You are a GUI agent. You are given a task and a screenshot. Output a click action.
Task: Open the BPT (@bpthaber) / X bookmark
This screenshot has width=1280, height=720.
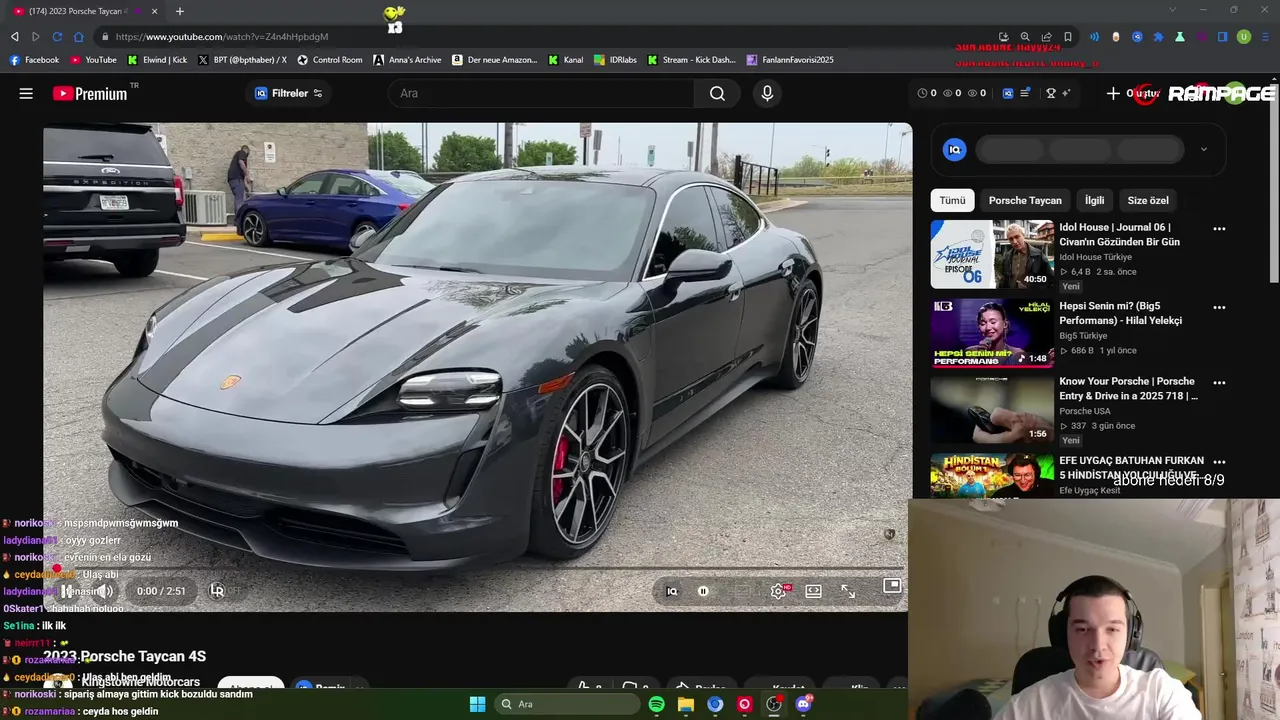coord(242,60)
